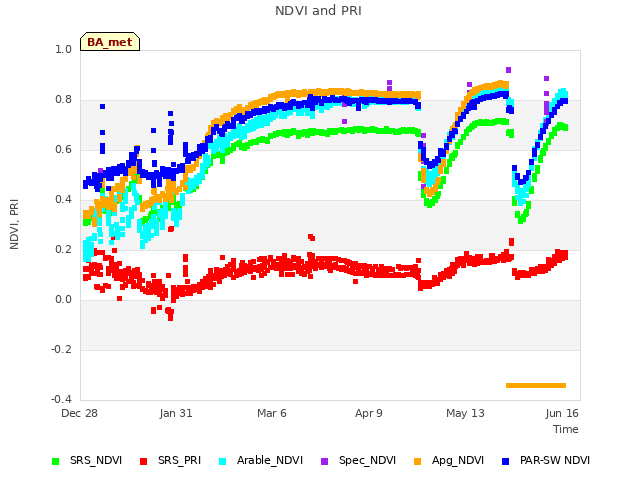Select the Apg_NDVI legend label
The height and width of the screenshot is (480, 640).
click(458, 460)
